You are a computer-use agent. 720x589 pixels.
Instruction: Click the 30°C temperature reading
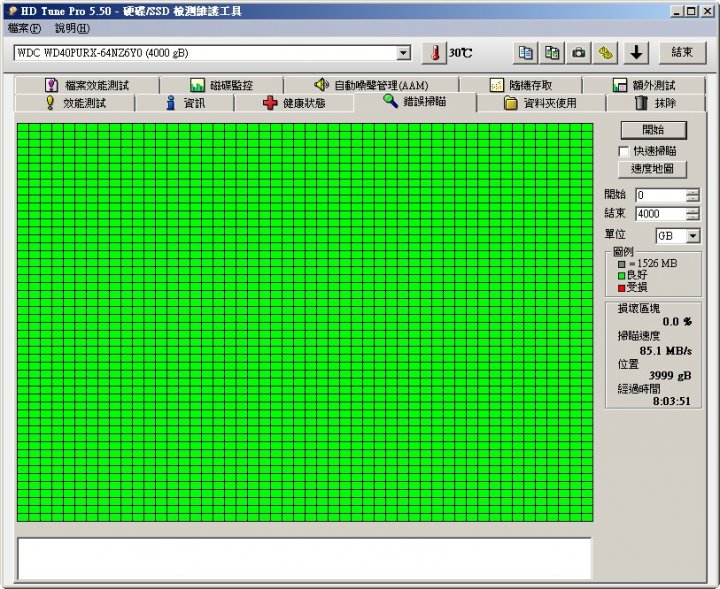tap(461, 53)
